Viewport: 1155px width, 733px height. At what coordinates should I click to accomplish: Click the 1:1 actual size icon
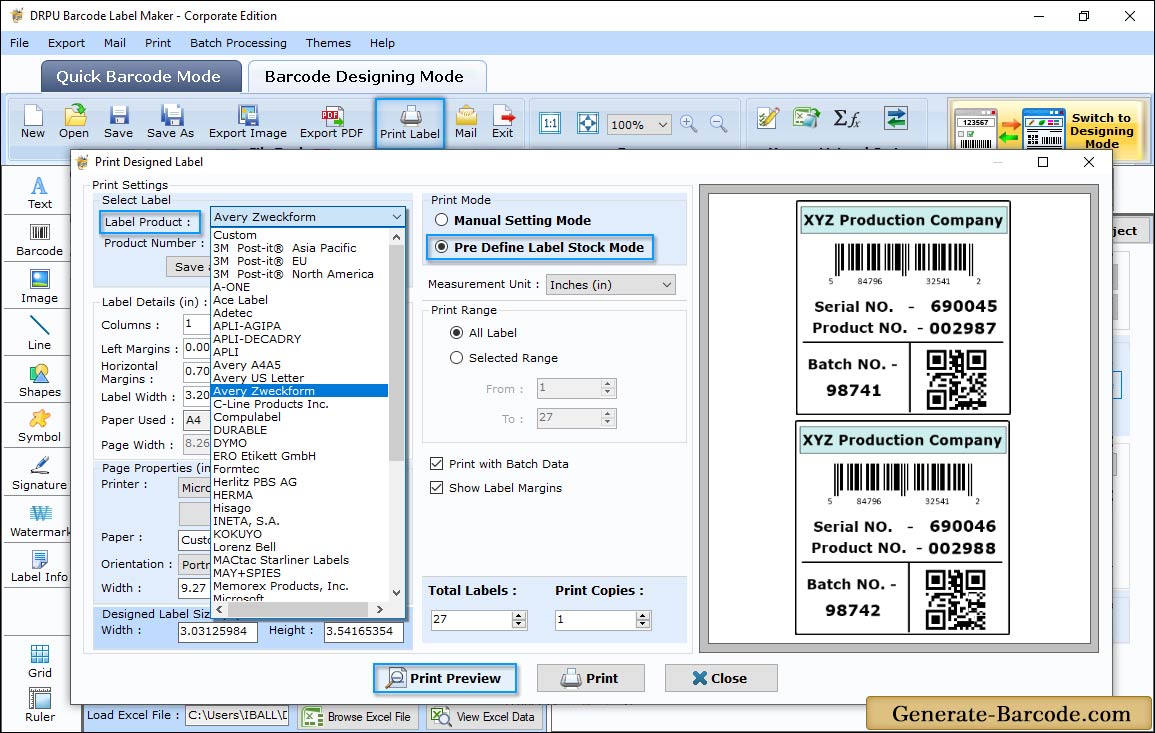coord(550,123)
